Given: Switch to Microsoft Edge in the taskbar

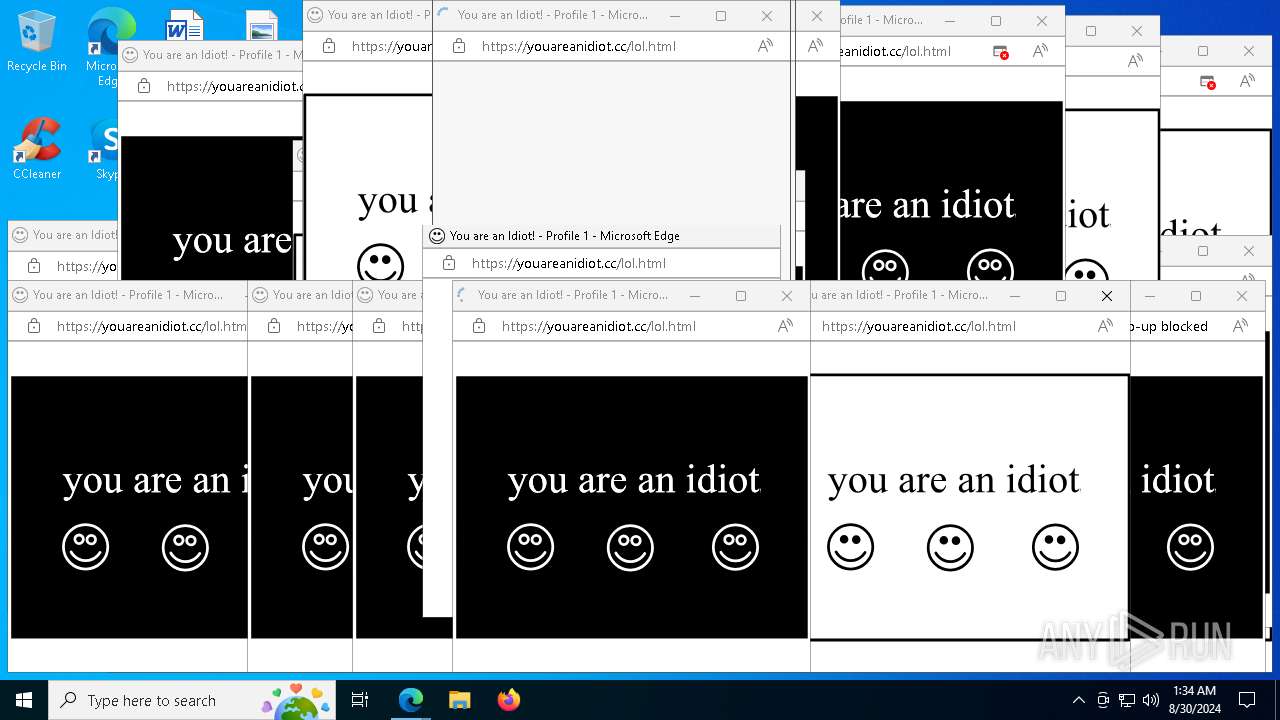Looking at the screenshot, I should 411,700.
